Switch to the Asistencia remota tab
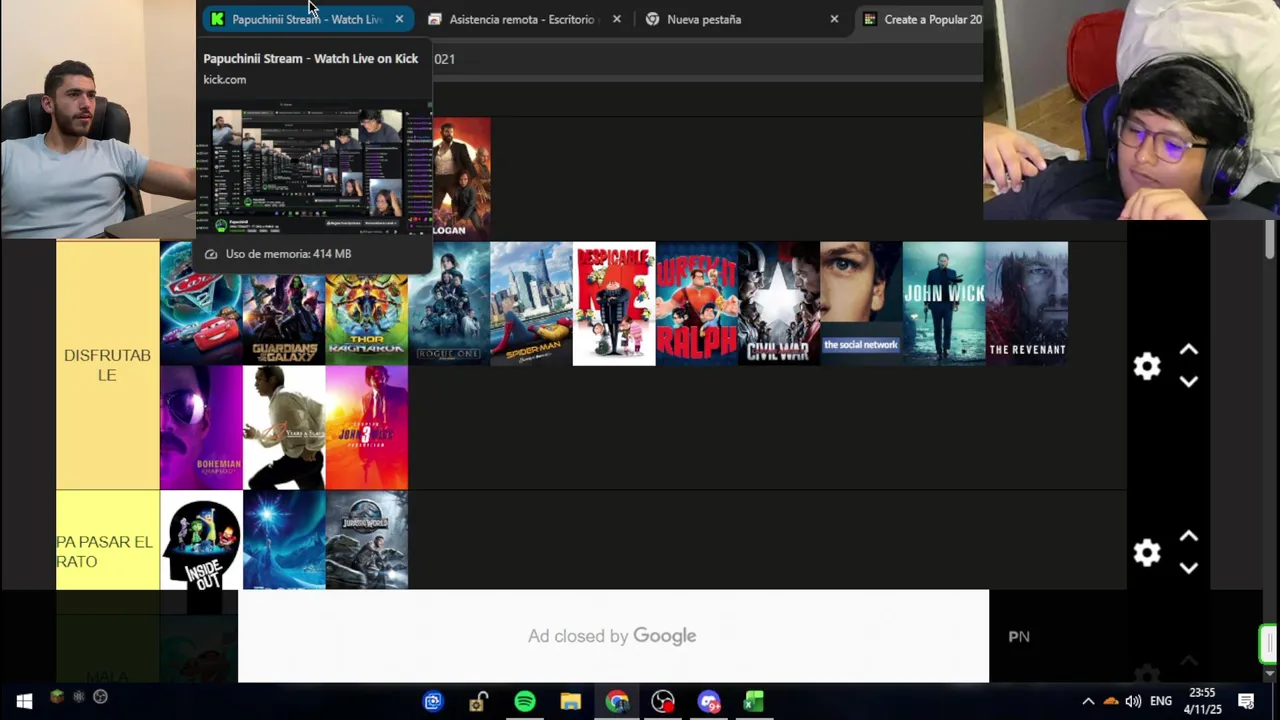1280x720 pixels. coord(524,19)
